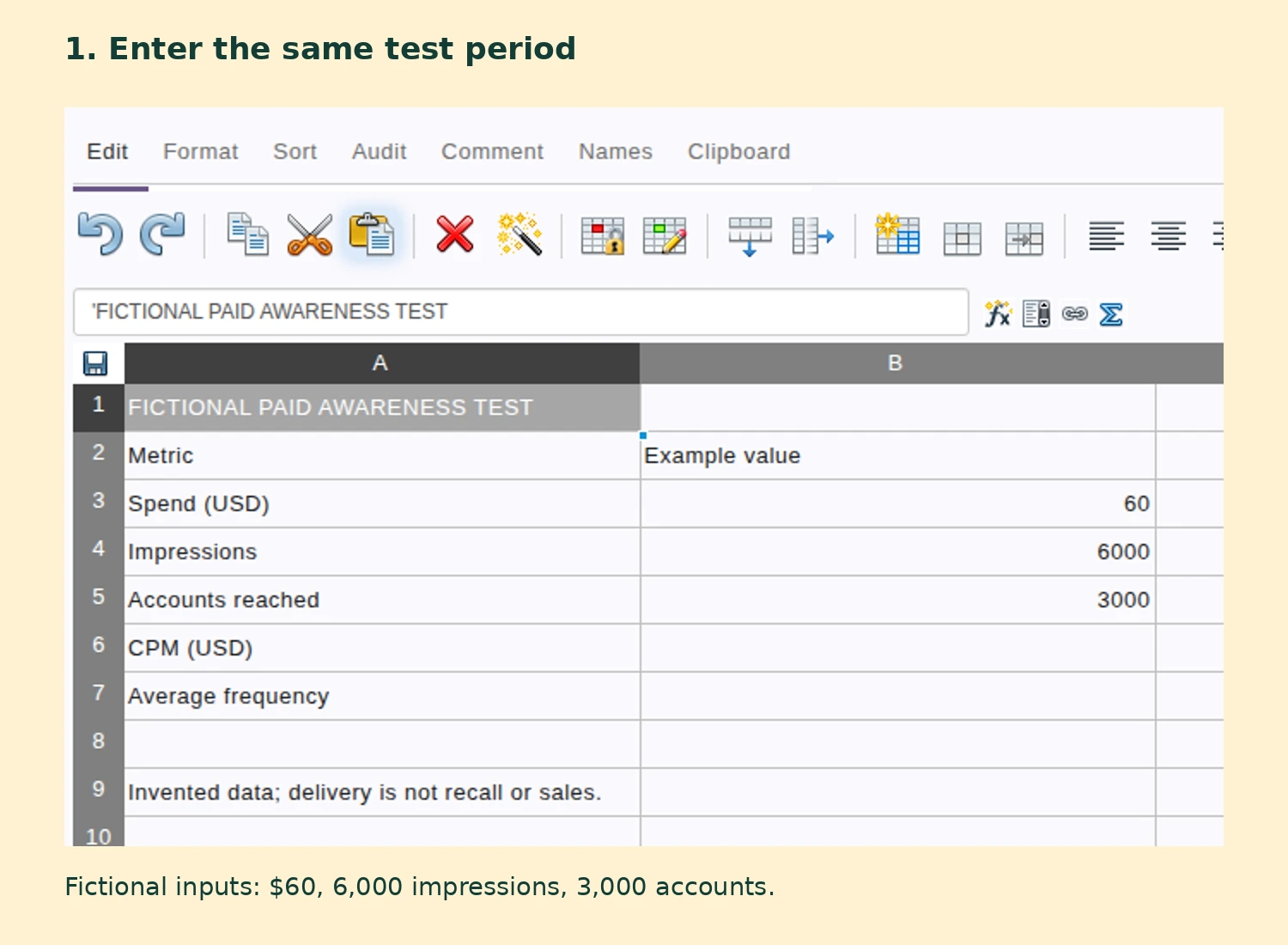1288x945 pixels.
Task: Select the Impressions value cell showing 6000
Action: (898, 552)
